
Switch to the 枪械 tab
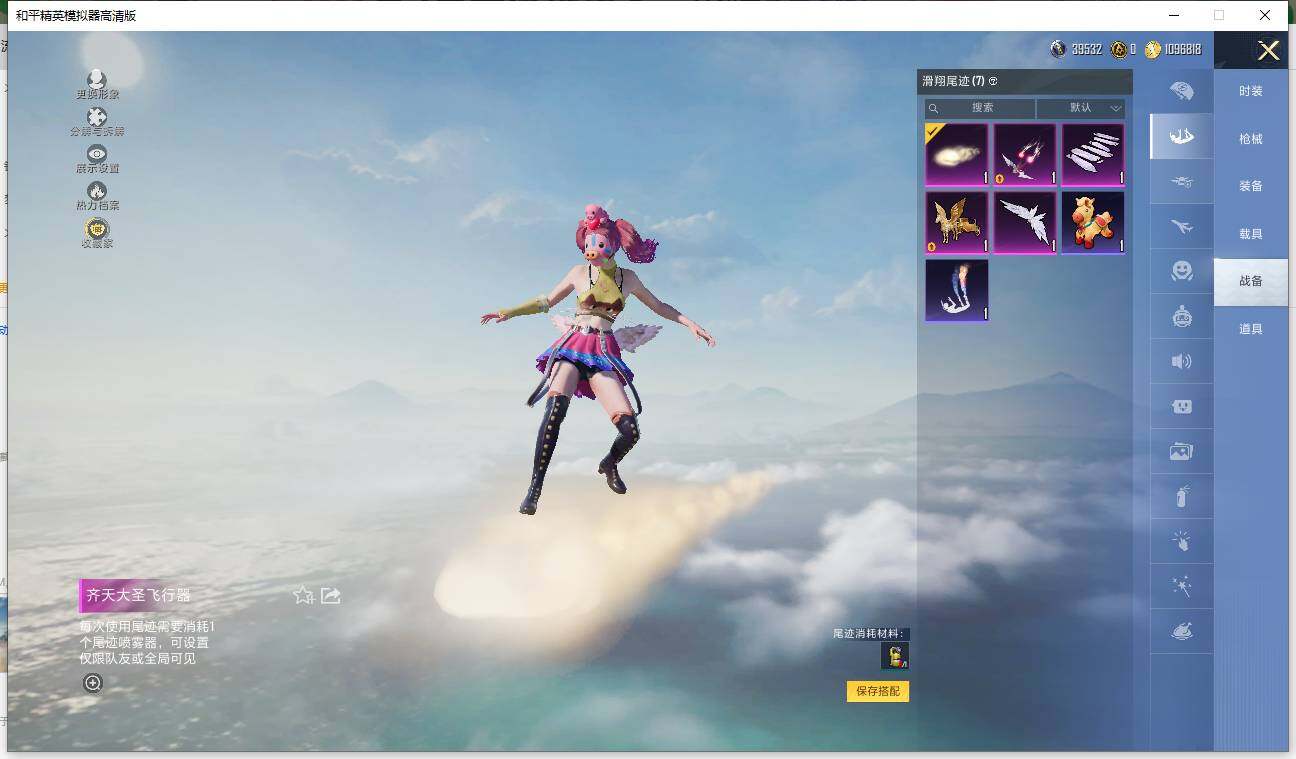click(1251, 139)
